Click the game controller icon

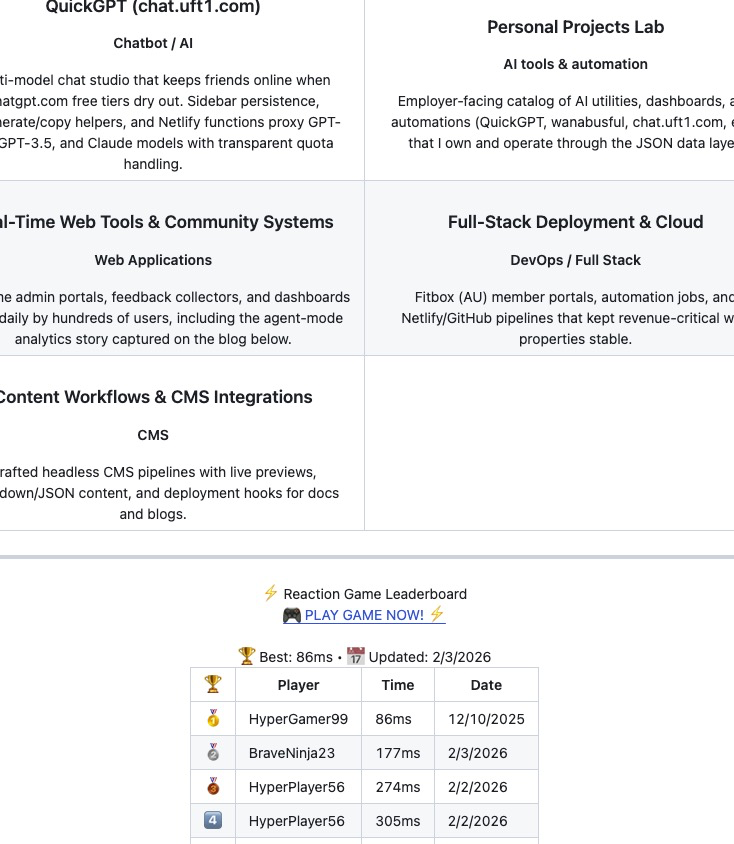tap(292, 615)
